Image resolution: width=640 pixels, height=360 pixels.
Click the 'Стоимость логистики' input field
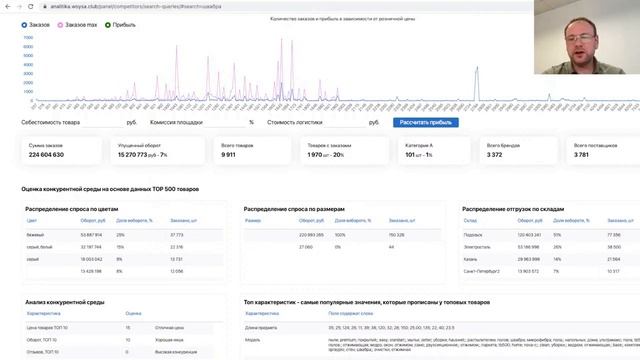tap(345, 122)
